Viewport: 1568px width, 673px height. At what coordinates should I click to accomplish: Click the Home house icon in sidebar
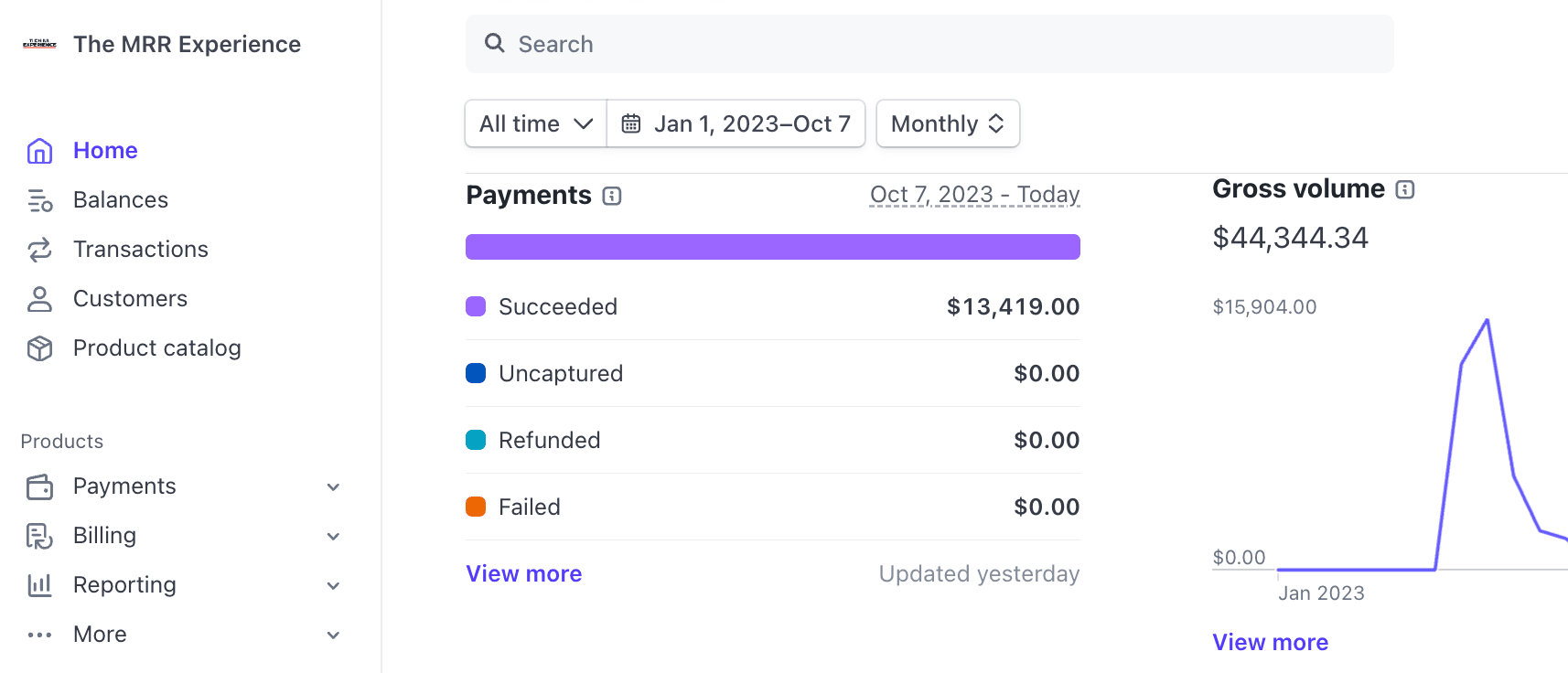point(39,151)
